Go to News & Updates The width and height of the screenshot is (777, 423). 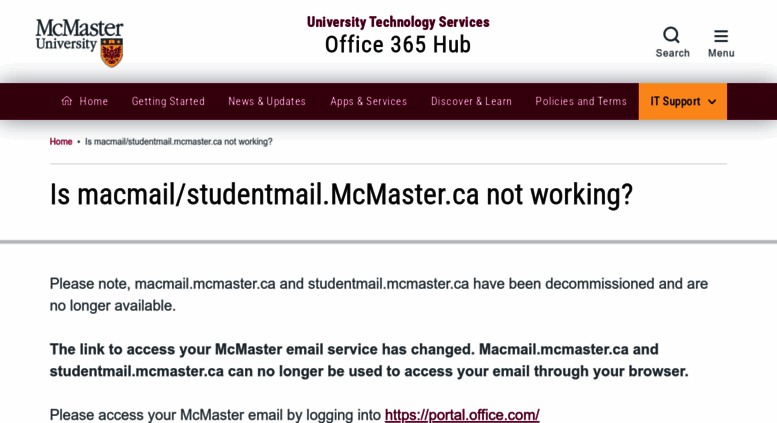coord(267,102)
